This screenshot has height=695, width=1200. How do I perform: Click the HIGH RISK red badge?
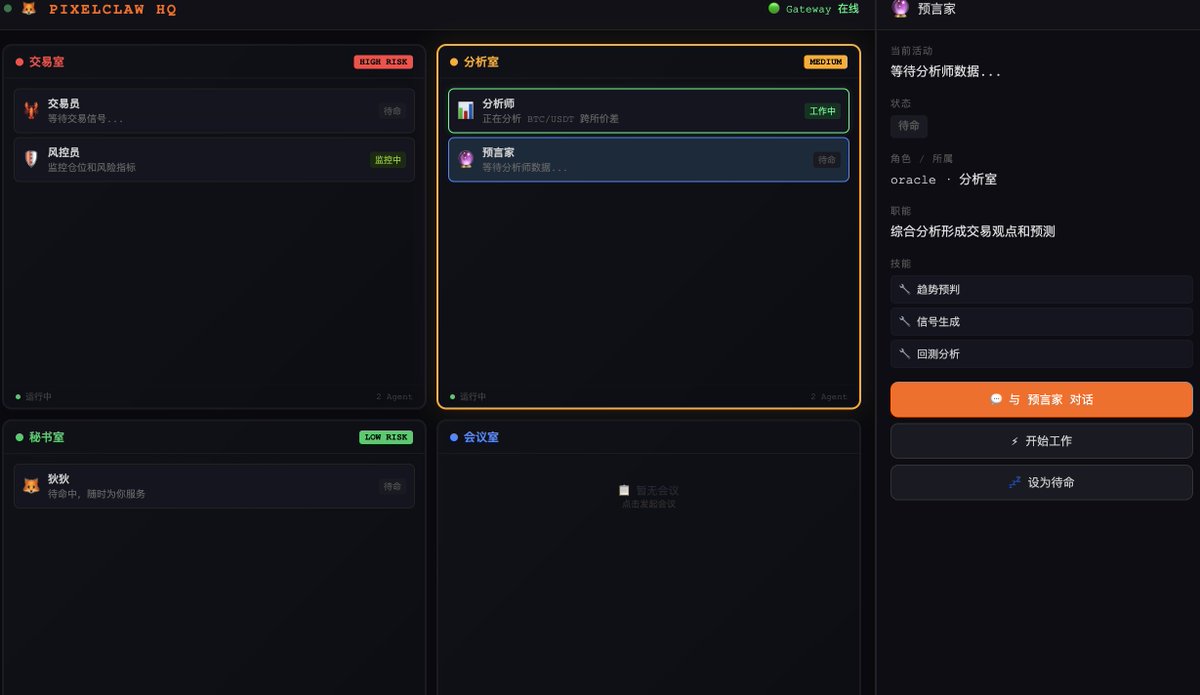point(383,62)
